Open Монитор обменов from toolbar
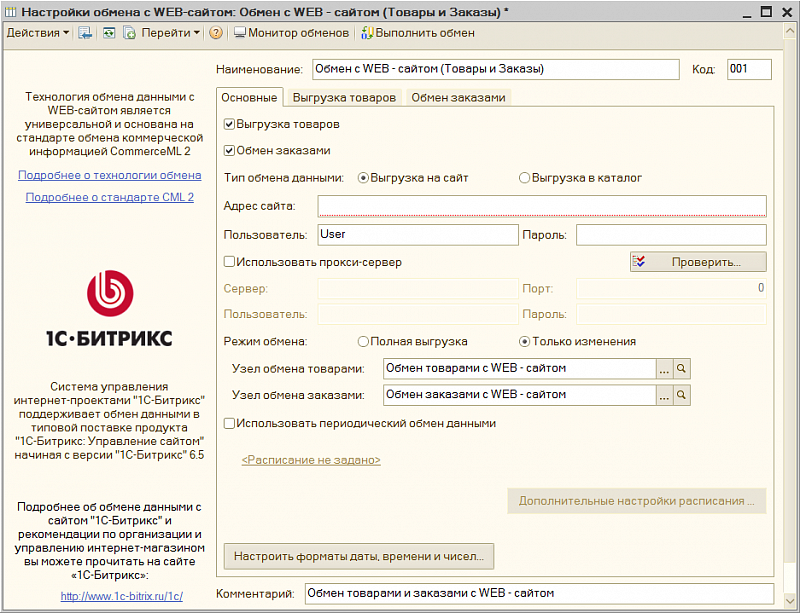The width and height of the screenshot is (800, 613). pyautogui.click(x=291, y=33)
